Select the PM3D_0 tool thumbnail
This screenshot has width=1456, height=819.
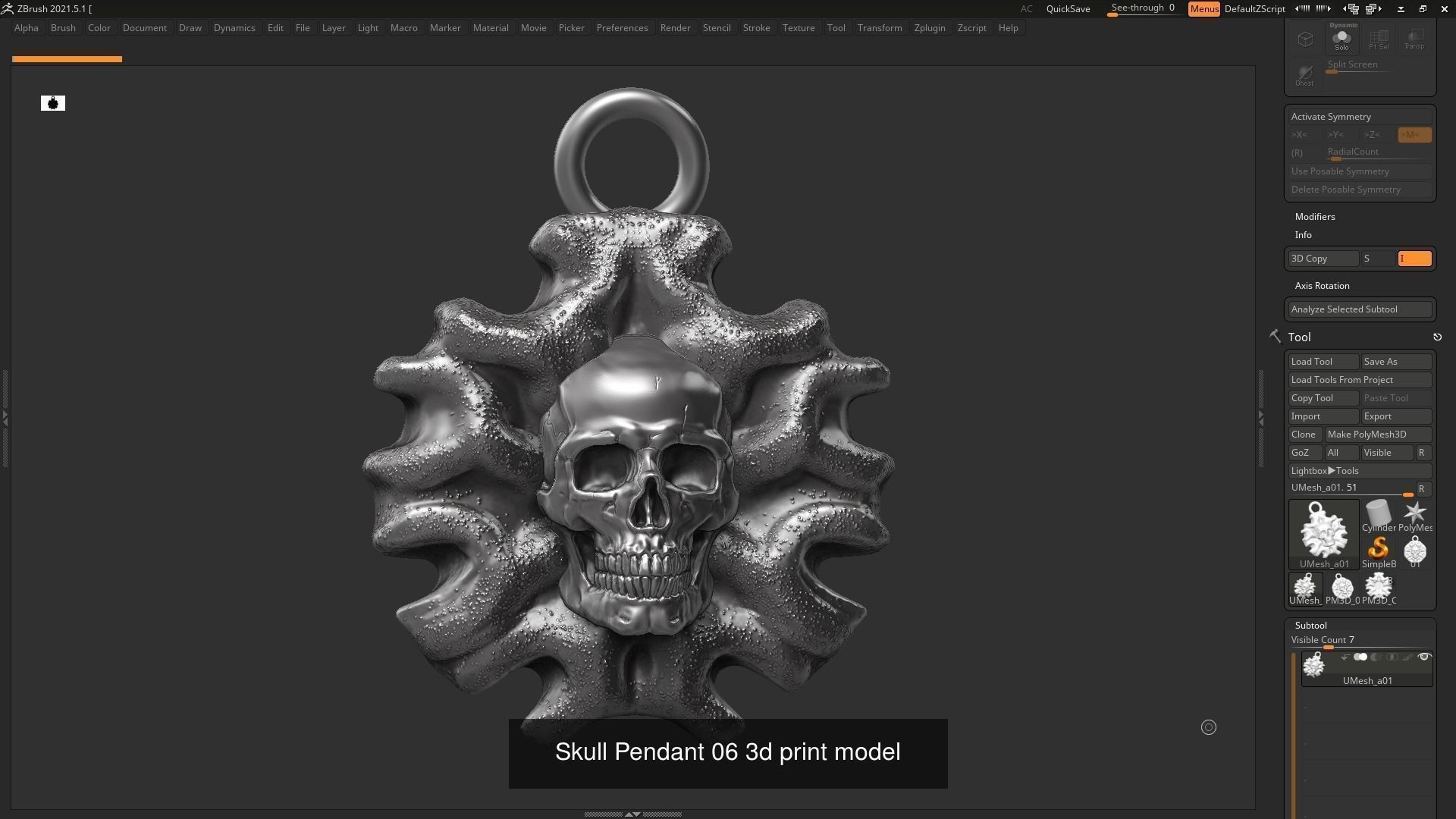pyautogui.click(x=1342, y=588)
